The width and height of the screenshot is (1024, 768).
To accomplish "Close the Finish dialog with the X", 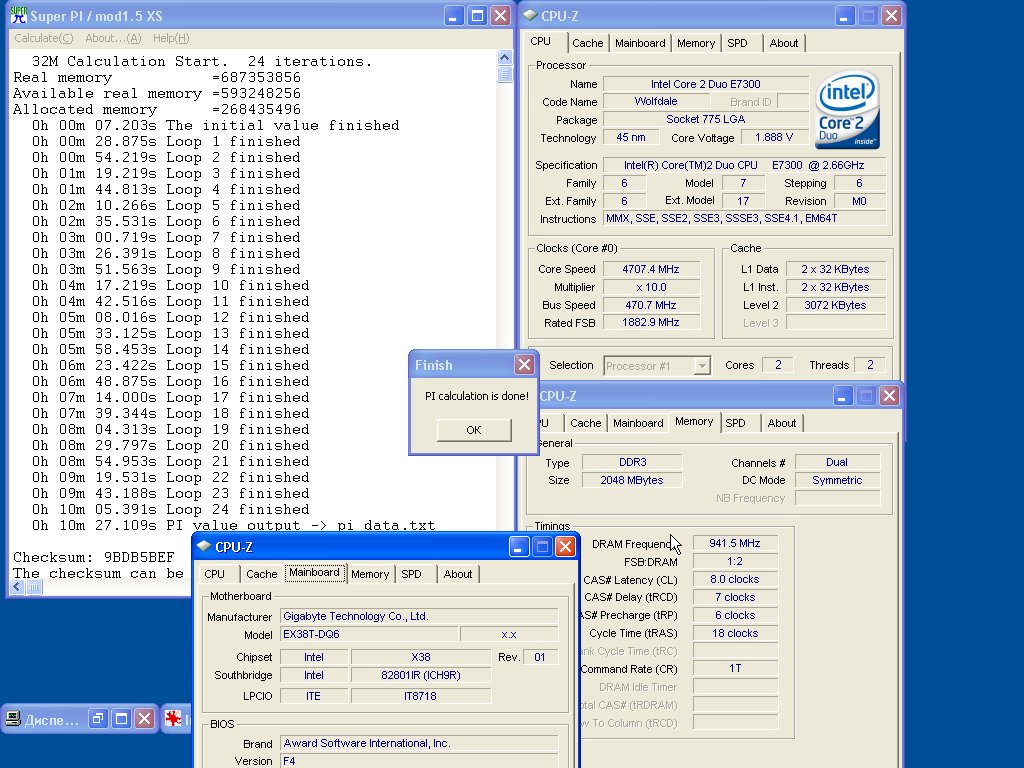I will 524,364.
